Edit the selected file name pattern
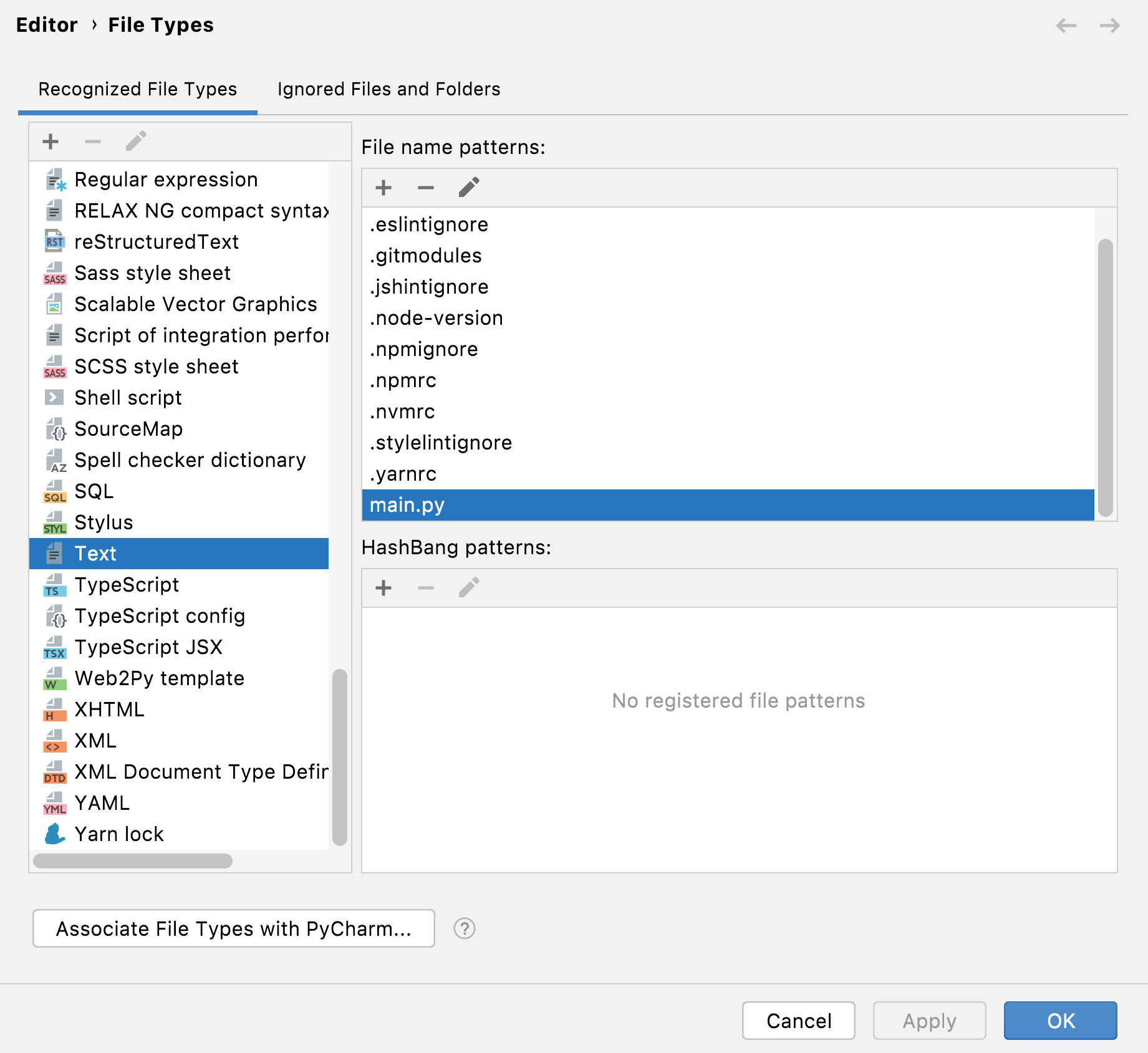Screen dimensions: 1148x1053 click(468, 187)
